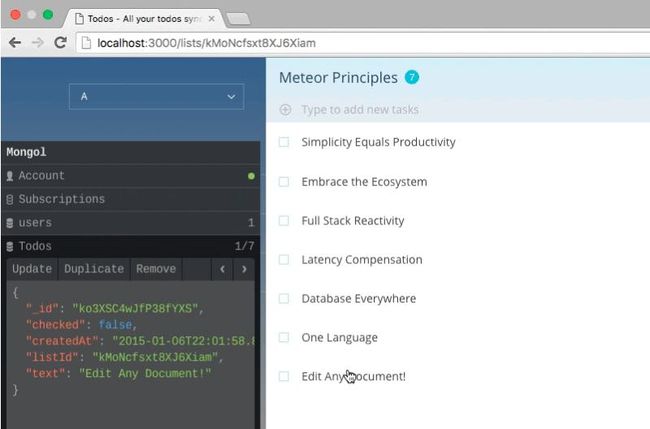Click the _id value ko3XSC4wJfP38fYXS
650x429 pixels.
pyautogui.click(x=136, y=309)
